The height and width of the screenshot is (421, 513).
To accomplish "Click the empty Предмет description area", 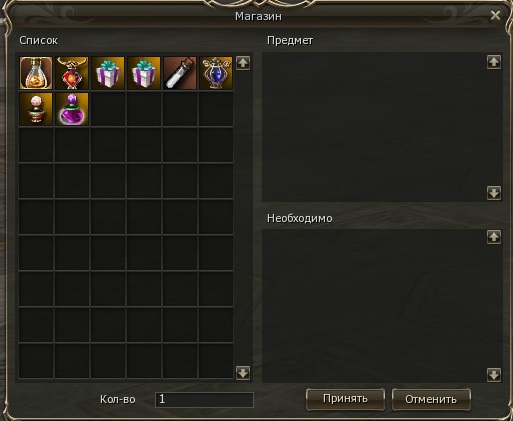I will pyautogui.click(x=374, y=127).
